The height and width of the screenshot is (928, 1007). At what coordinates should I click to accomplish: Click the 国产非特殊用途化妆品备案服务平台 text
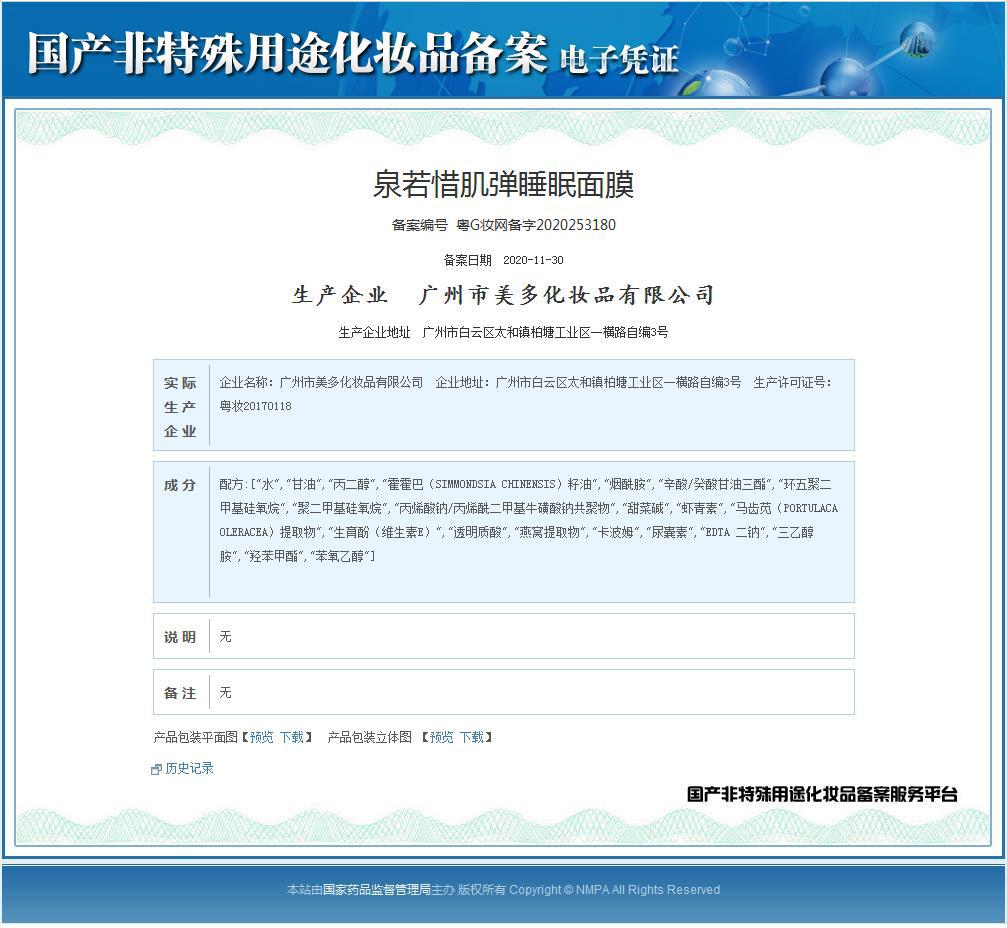click(822, 794)
